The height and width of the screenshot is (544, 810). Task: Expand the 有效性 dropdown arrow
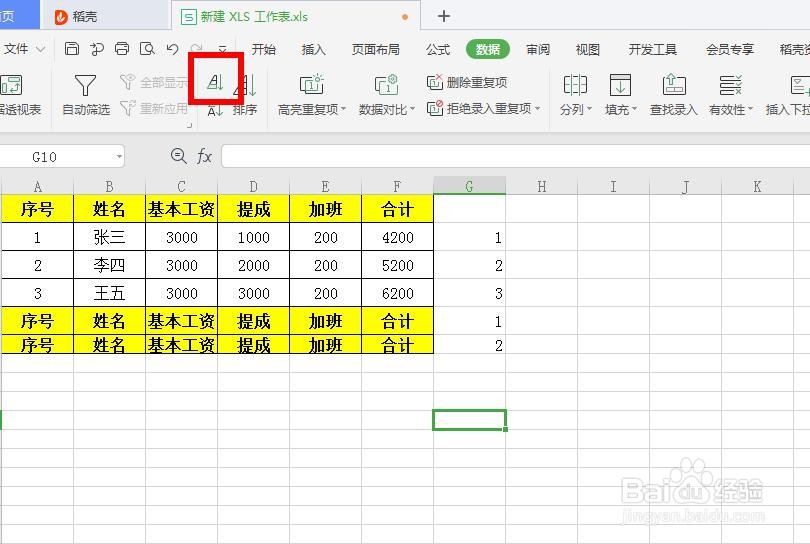(x=750, y=109)
